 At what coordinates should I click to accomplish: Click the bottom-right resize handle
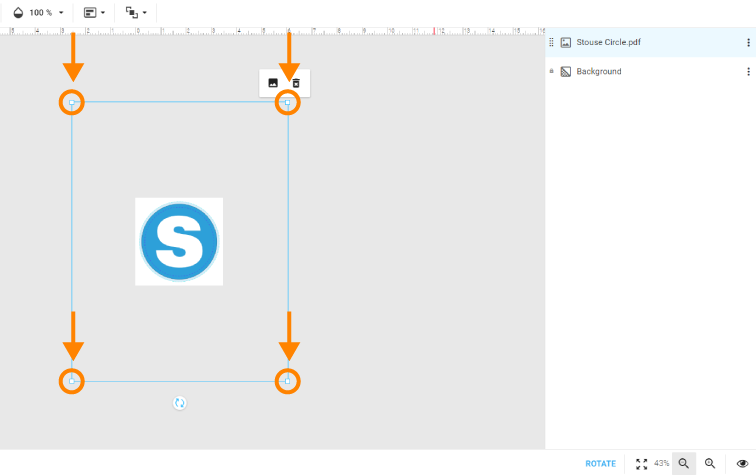tap(288, 381)
